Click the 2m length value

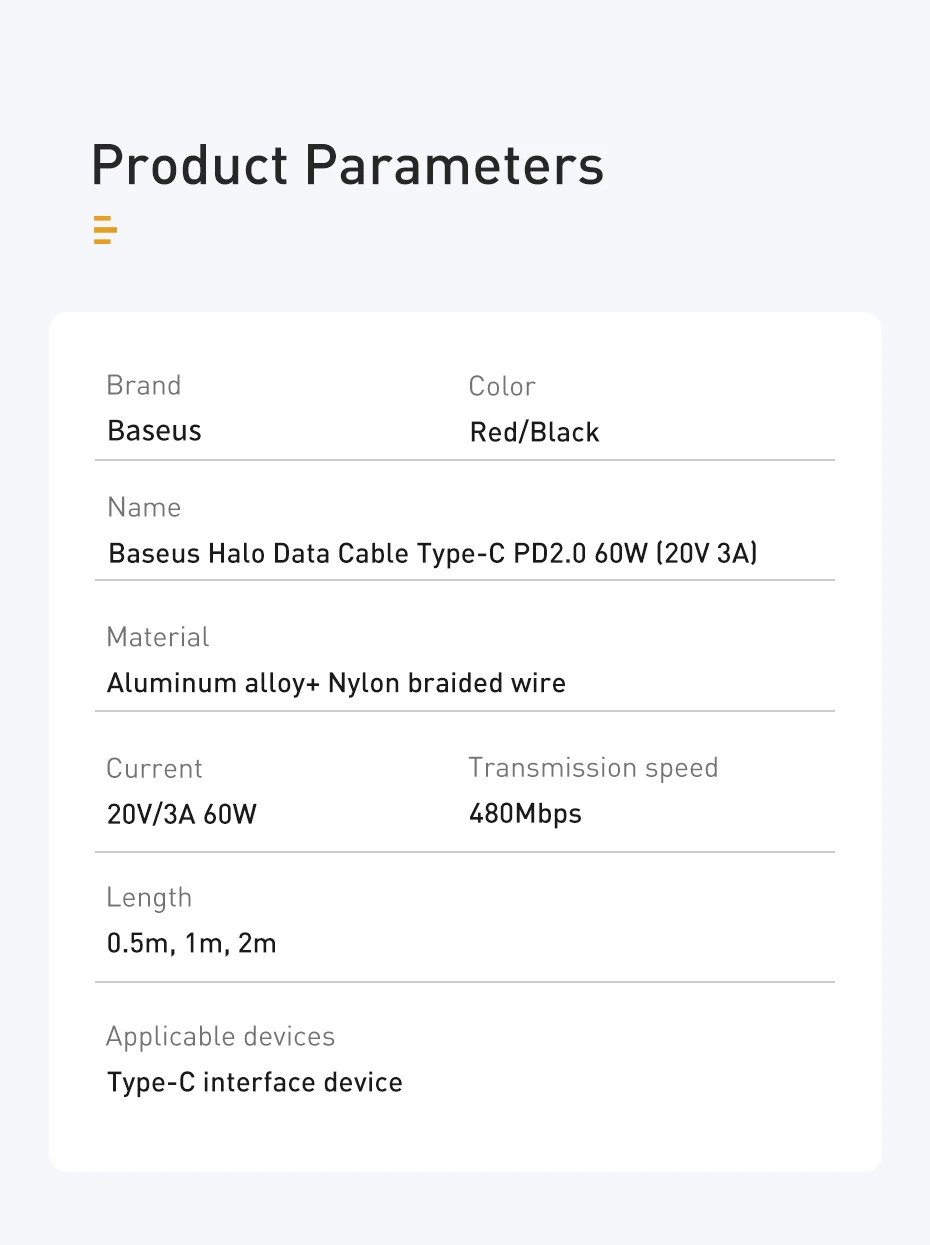click(257, 943)
